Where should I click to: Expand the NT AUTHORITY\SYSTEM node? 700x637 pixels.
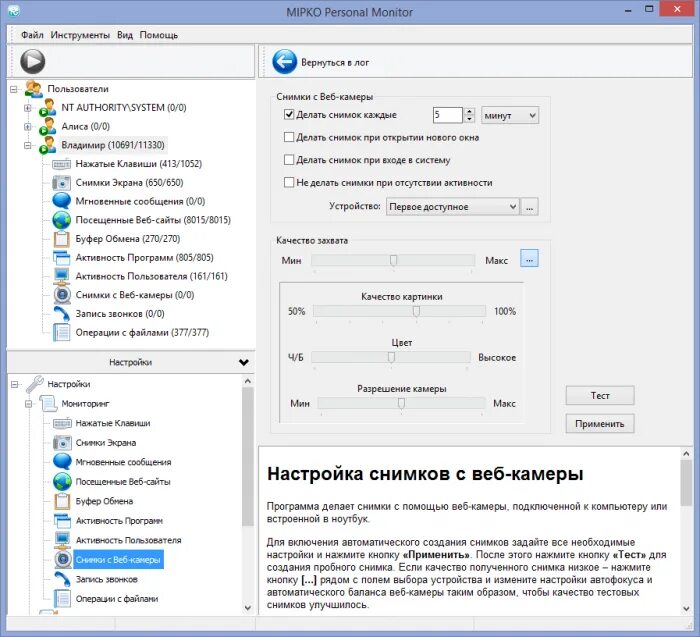(28, 108)
